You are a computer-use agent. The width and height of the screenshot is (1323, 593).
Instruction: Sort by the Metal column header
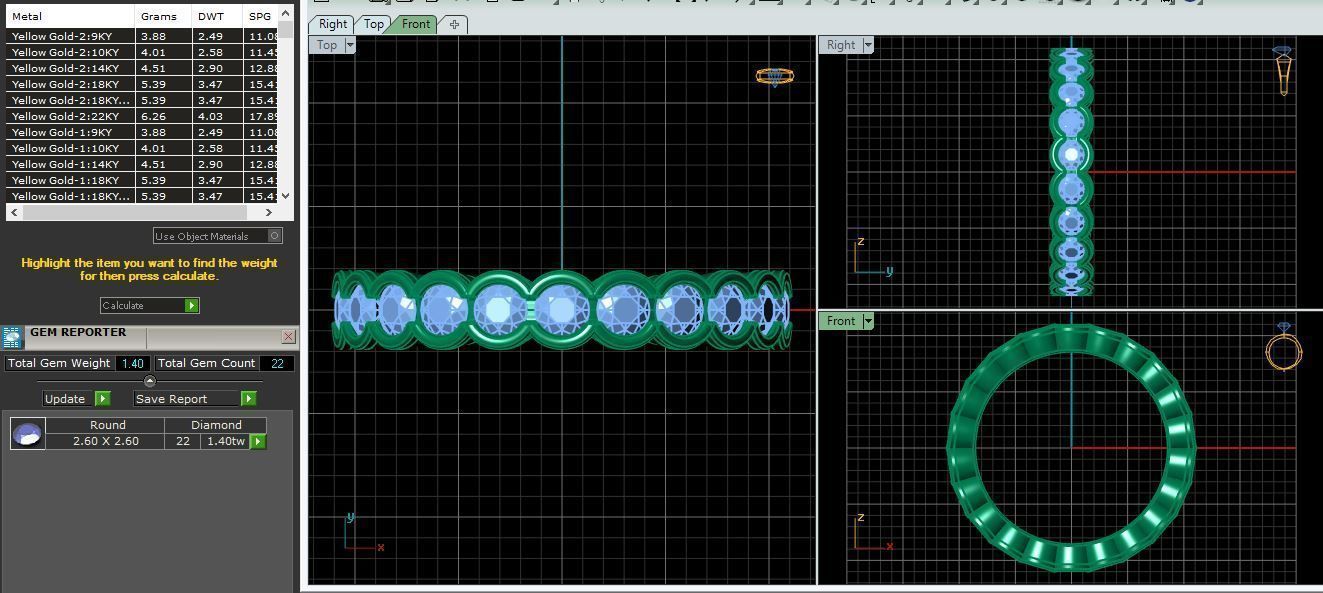click(x=70, y=16)
